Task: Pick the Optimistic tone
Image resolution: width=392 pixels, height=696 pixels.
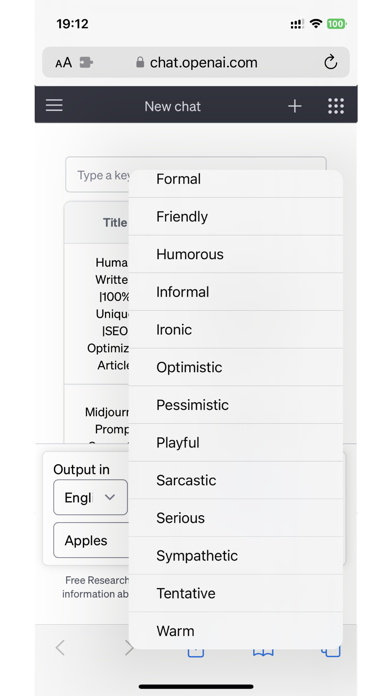Action: tap(236, 368)
